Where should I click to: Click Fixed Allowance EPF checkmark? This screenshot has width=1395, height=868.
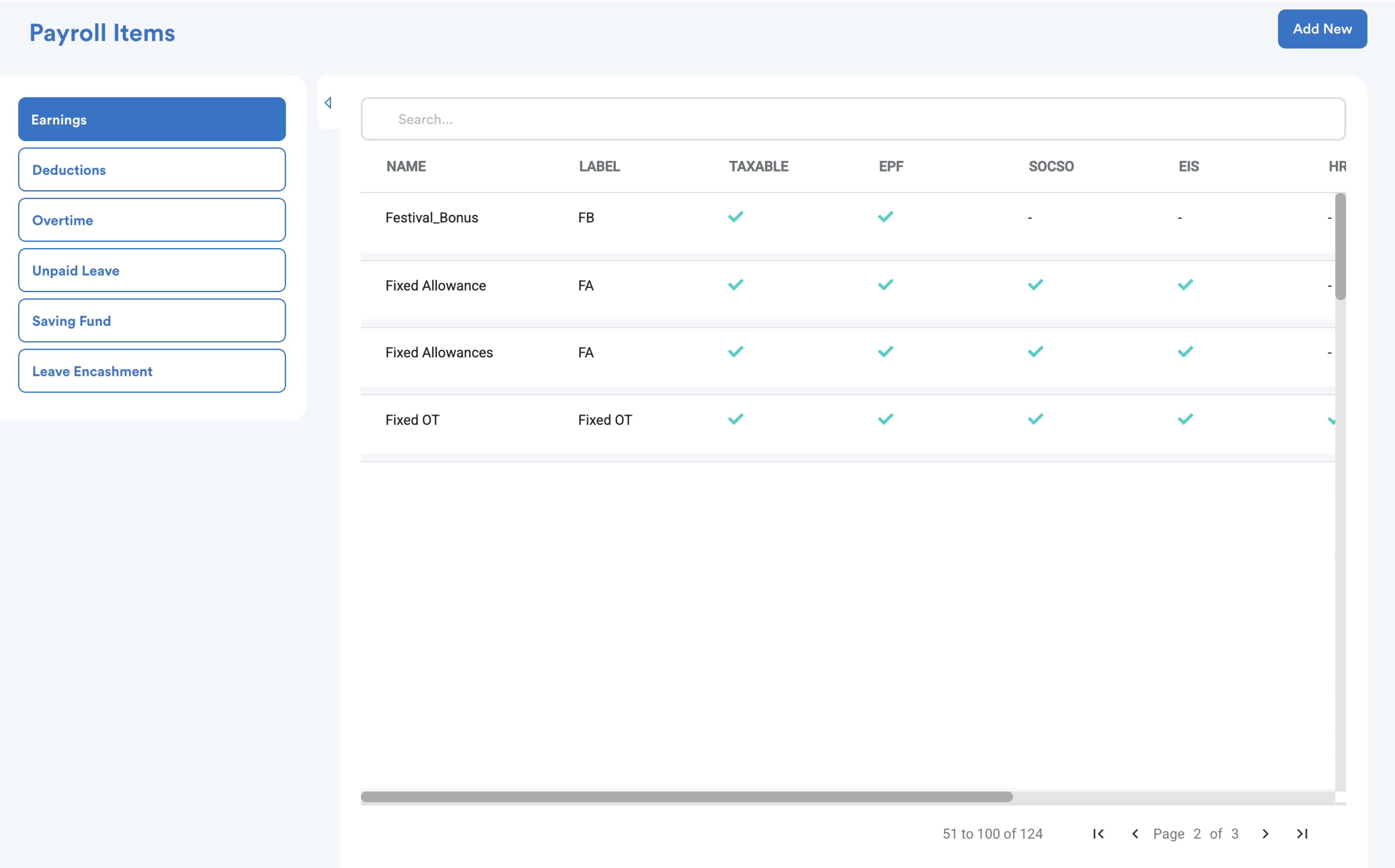click(x=885, y=285)
